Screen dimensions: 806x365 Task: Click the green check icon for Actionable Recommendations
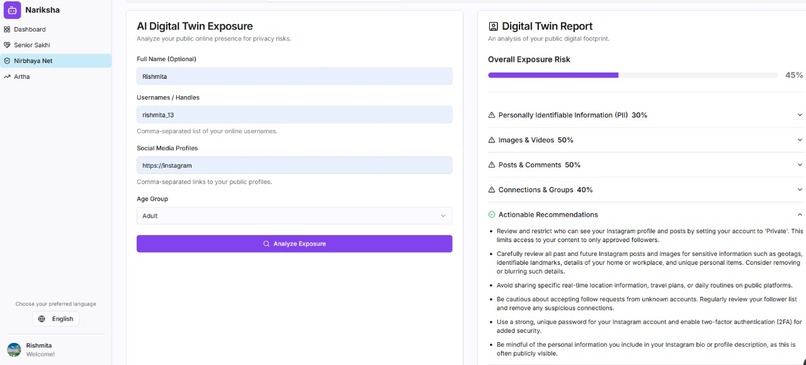tap(491, 214)
